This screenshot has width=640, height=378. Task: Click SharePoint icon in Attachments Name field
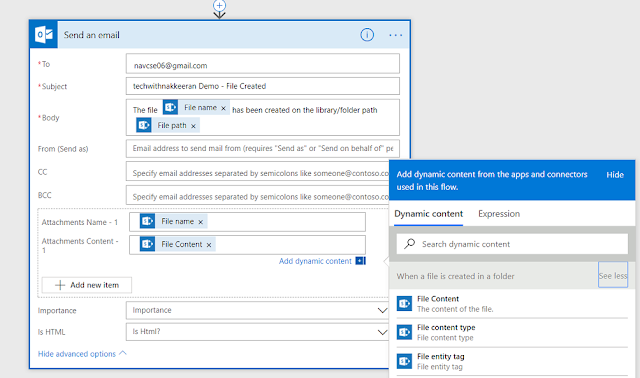[x=147, y=221]
